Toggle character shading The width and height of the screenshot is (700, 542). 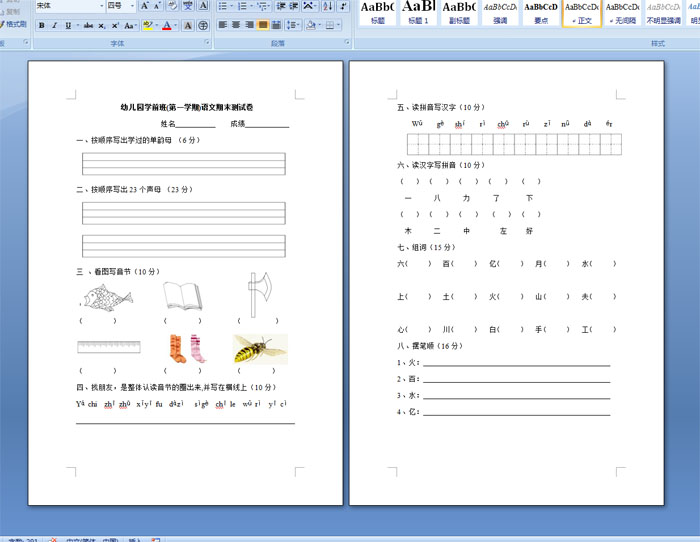tap(188, 25)
